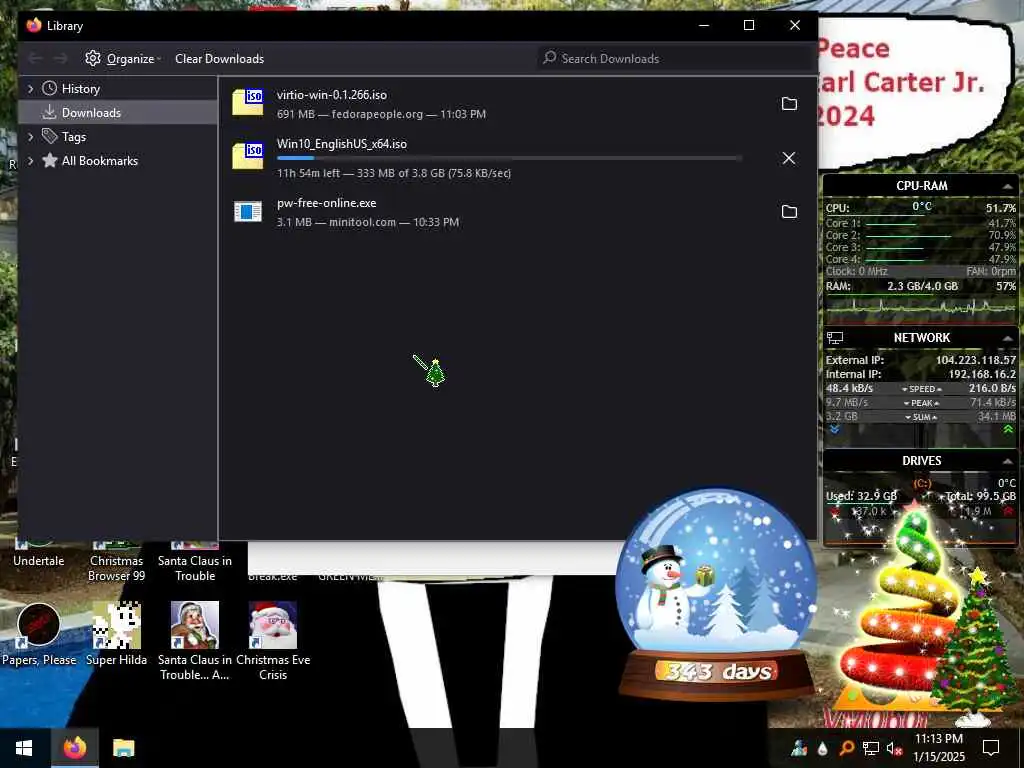Click the snow globe countdown gadget

[x=716, y=593]
